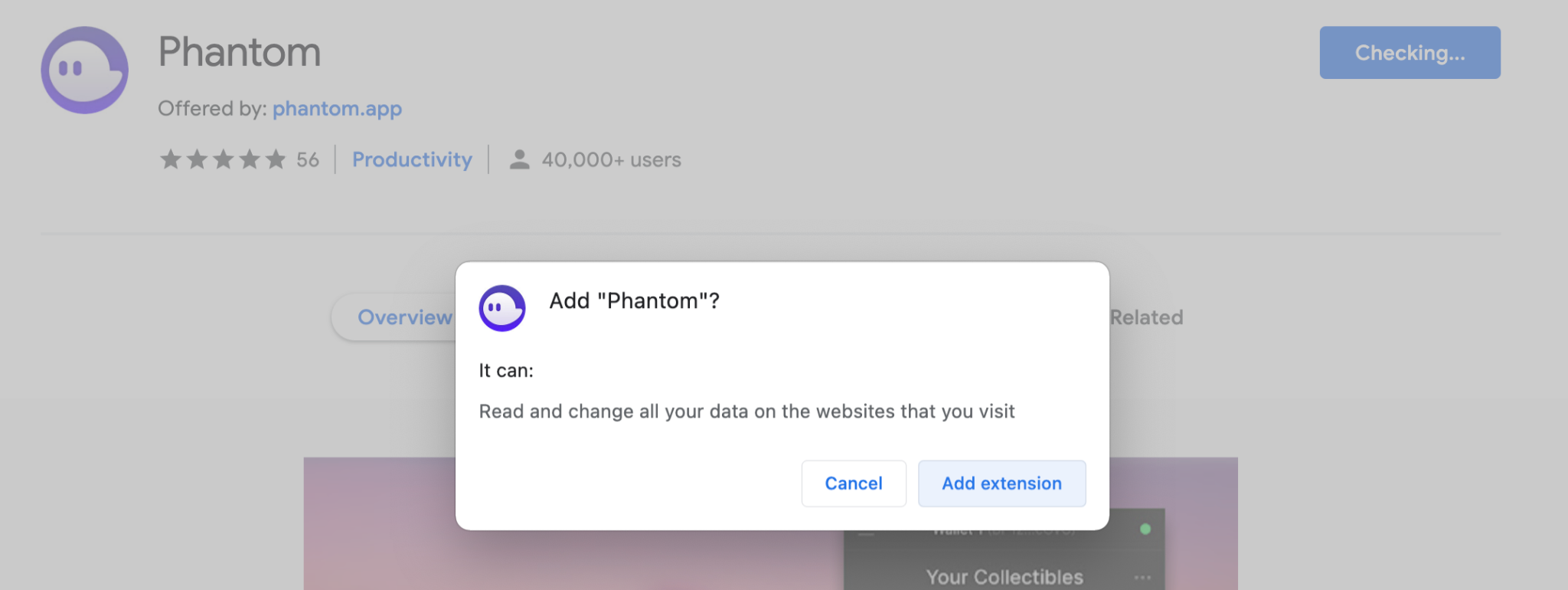Switch to the Overview tab
The image size is (1568, 590).
[x=404, y=317]
